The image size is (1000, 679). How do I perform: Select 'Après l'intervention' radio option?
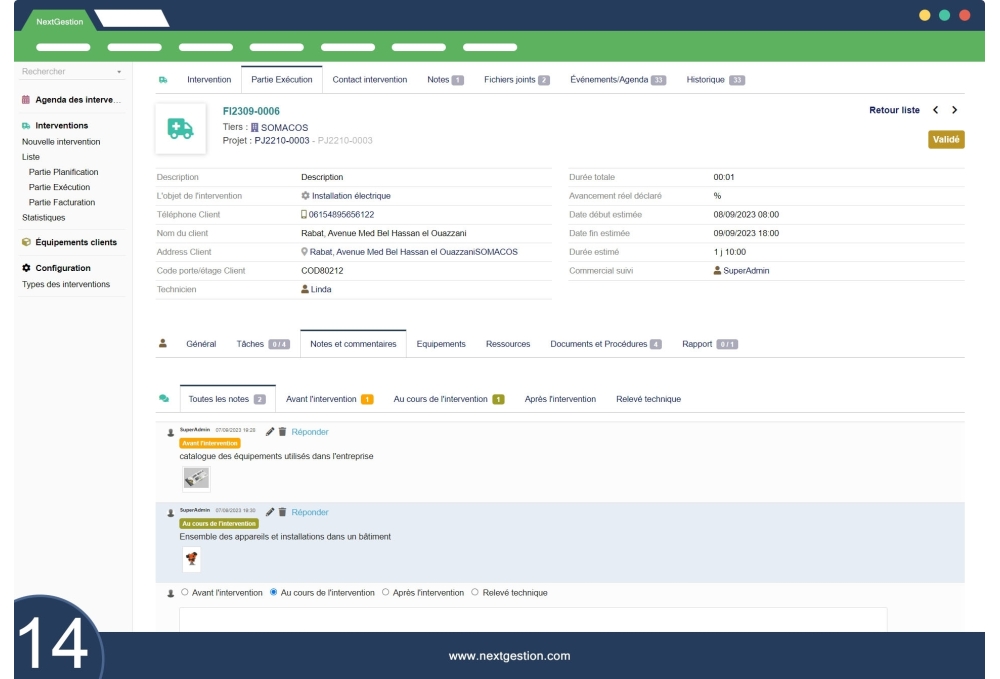(x=386, y=592)
